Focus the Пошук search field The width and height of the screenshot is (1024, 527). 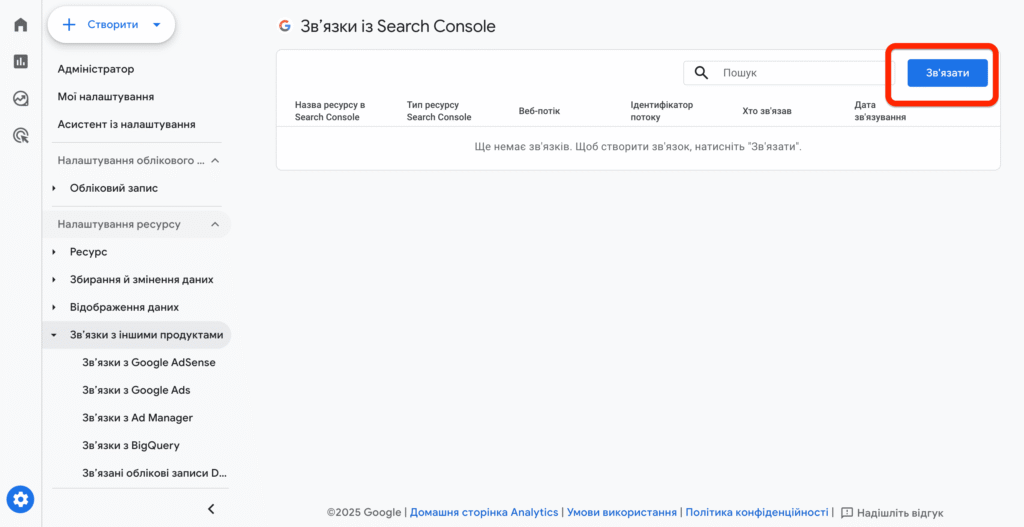789,72
